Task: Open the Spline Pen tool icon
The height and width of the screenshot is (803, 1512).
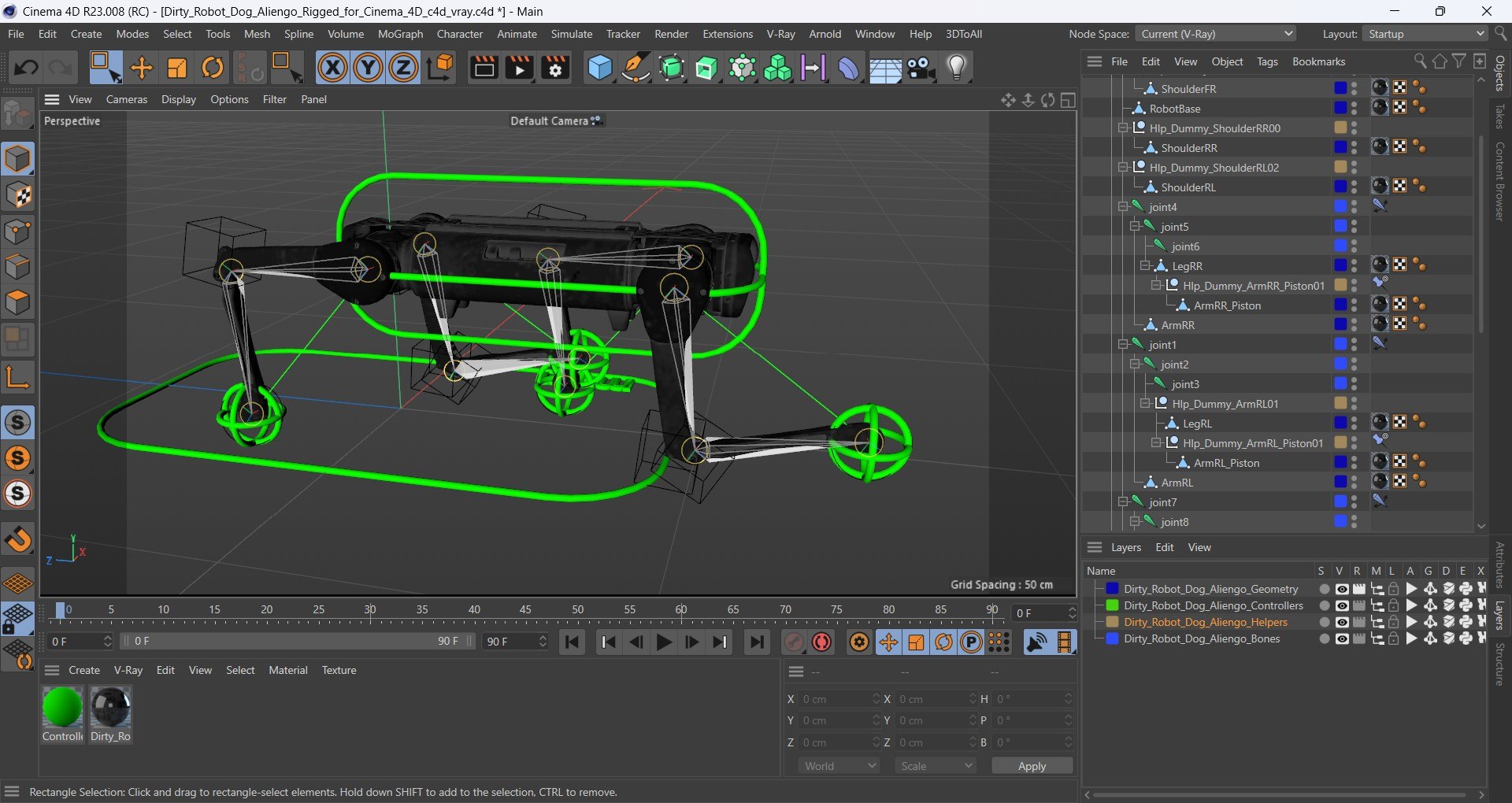Action: [636, 68]
